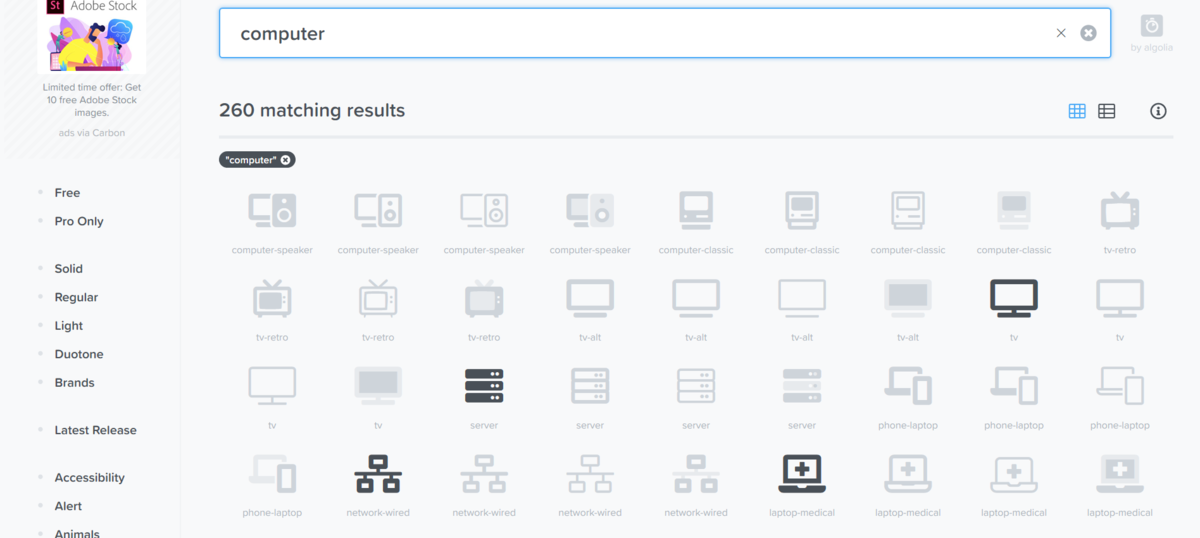Screen dimensions: 1200x538
Task: Open the "ads via Carbon" link
Action: [92, 133]
